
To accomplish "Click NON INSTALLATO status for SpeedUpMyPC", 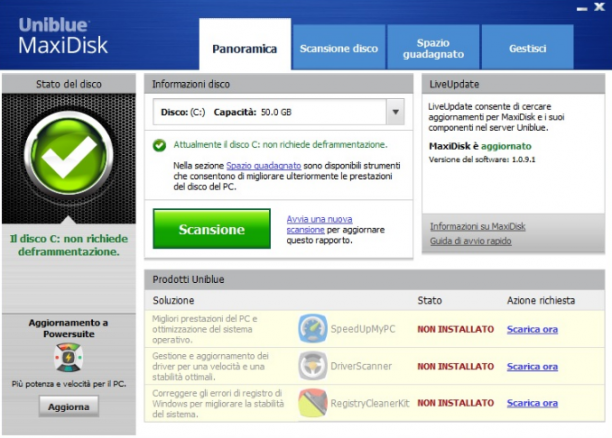I will [x=455, y=329].
